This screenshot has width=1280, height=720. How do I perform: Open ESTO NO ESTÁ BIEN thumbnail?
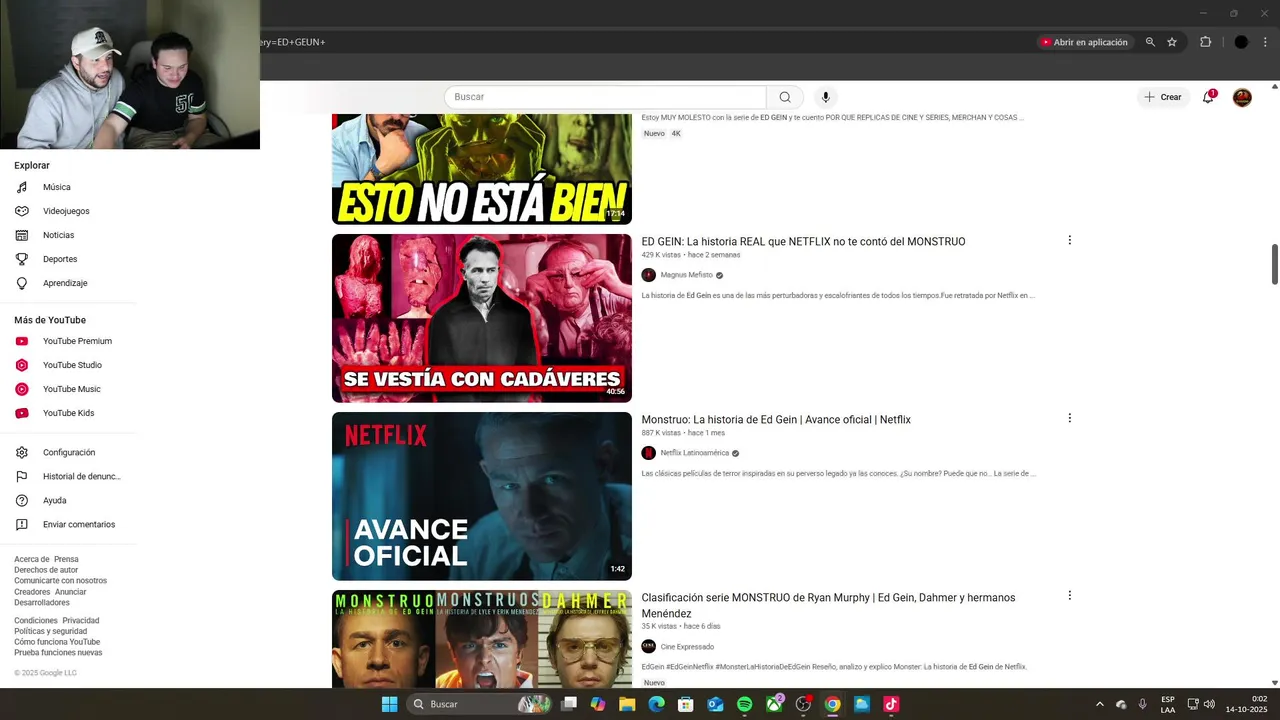(x=482, y=169)
